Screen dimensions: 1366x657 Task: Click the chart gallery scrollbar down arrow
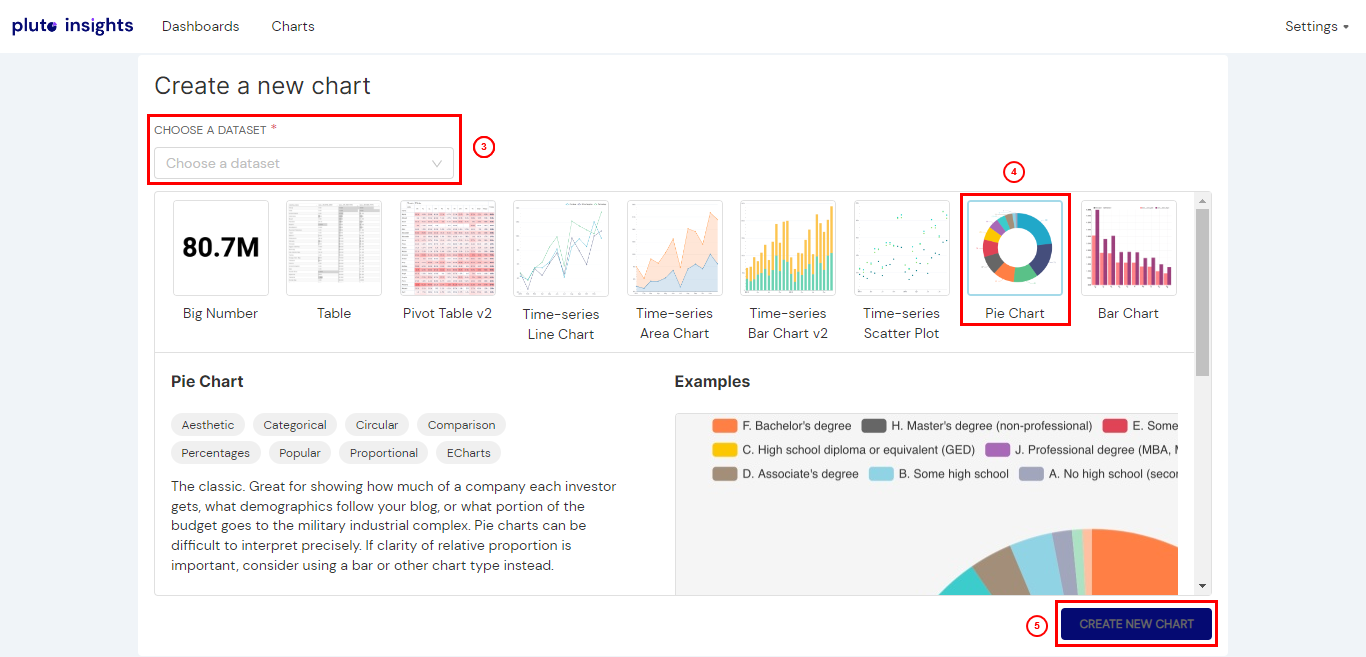tap(1203, 586)
